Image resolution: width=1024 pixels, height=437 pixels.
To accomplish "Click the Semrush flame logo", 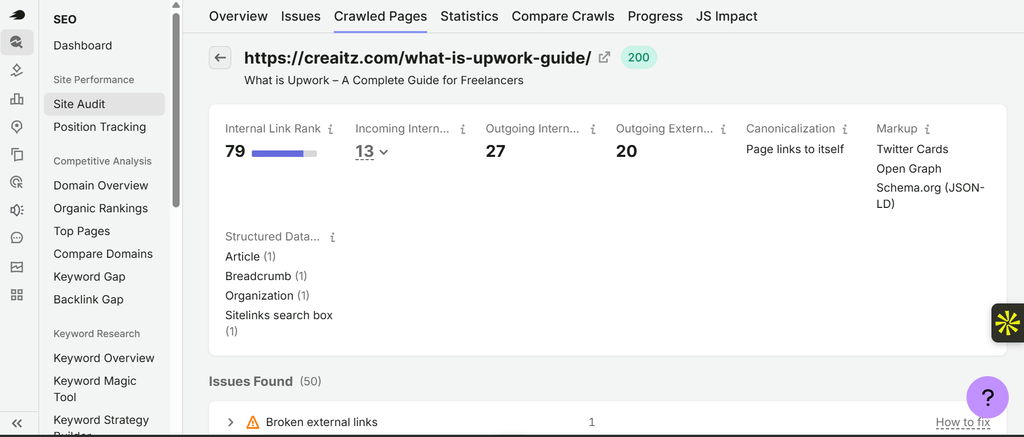I will 17,14.
